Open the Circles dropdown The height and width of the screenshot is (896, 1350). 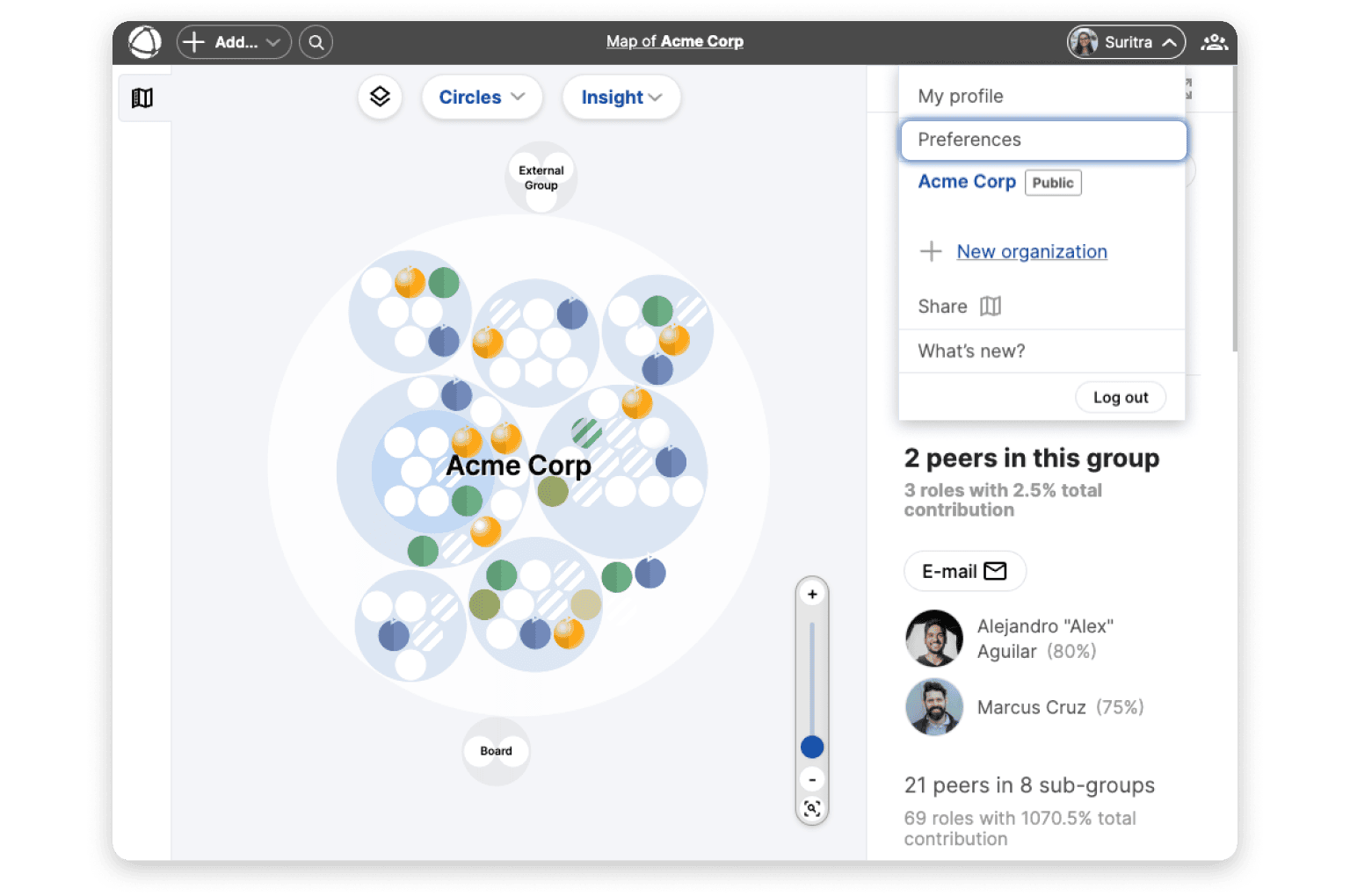482,98
